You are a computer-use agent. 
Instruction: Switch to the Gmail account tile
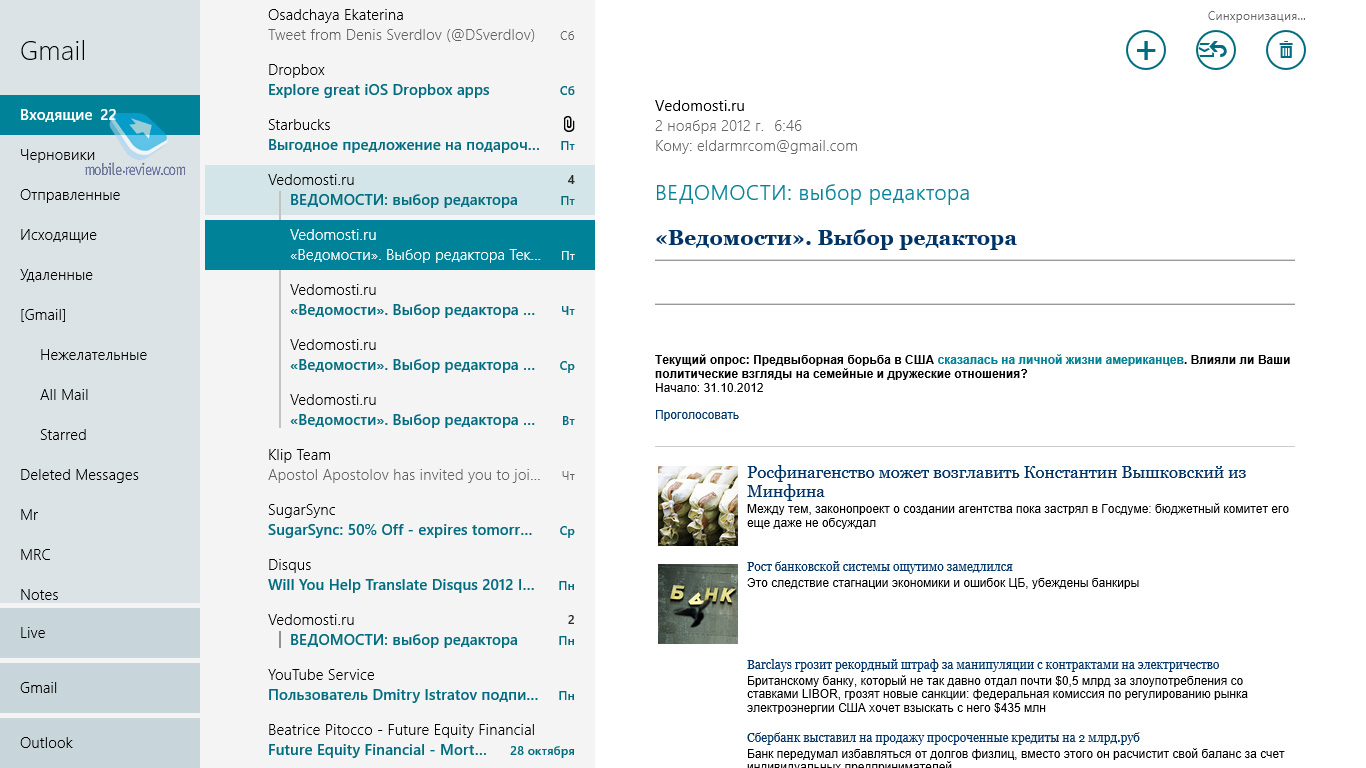pyautogui.click(x=100, y=688)
